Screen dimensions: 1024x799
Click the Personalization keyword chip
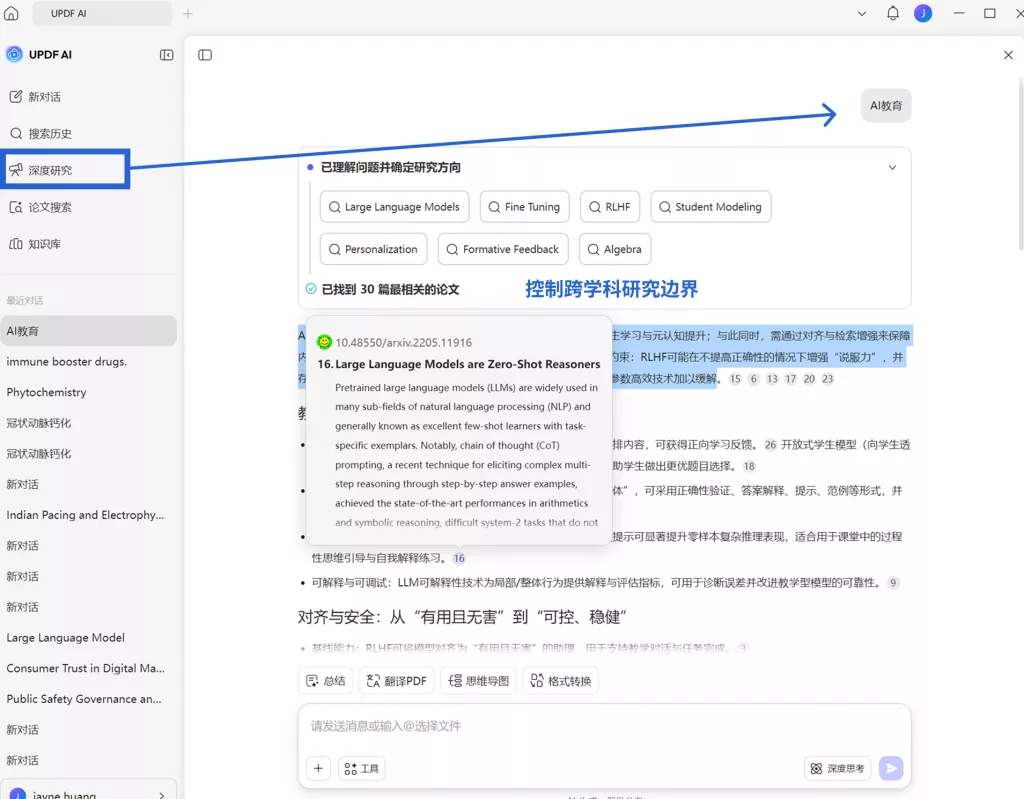pos(374,249)
